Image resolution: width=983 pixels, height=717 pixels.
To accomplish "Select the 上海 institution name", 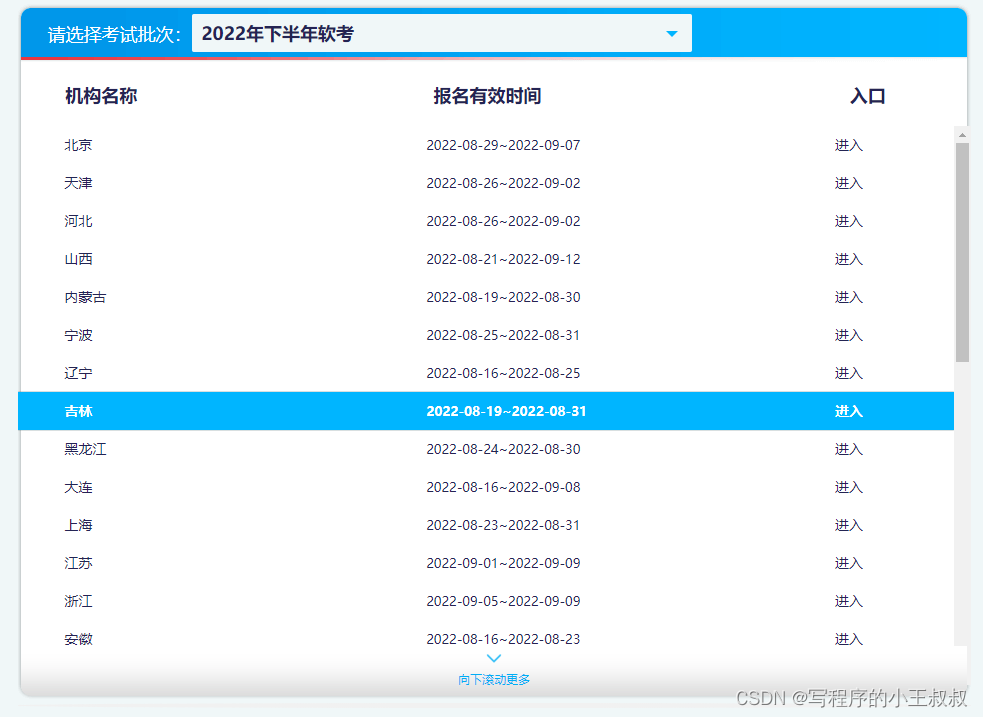I will point(78,525).
